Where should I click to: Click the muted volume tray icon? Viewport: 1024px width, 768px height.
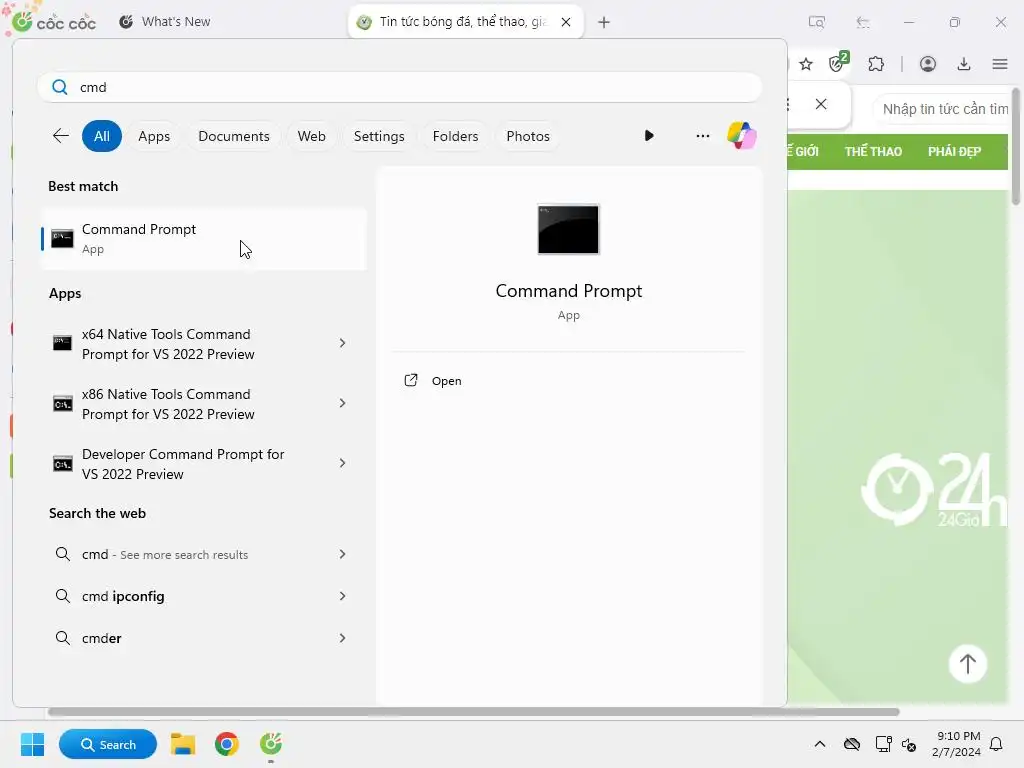click(908, 744)
